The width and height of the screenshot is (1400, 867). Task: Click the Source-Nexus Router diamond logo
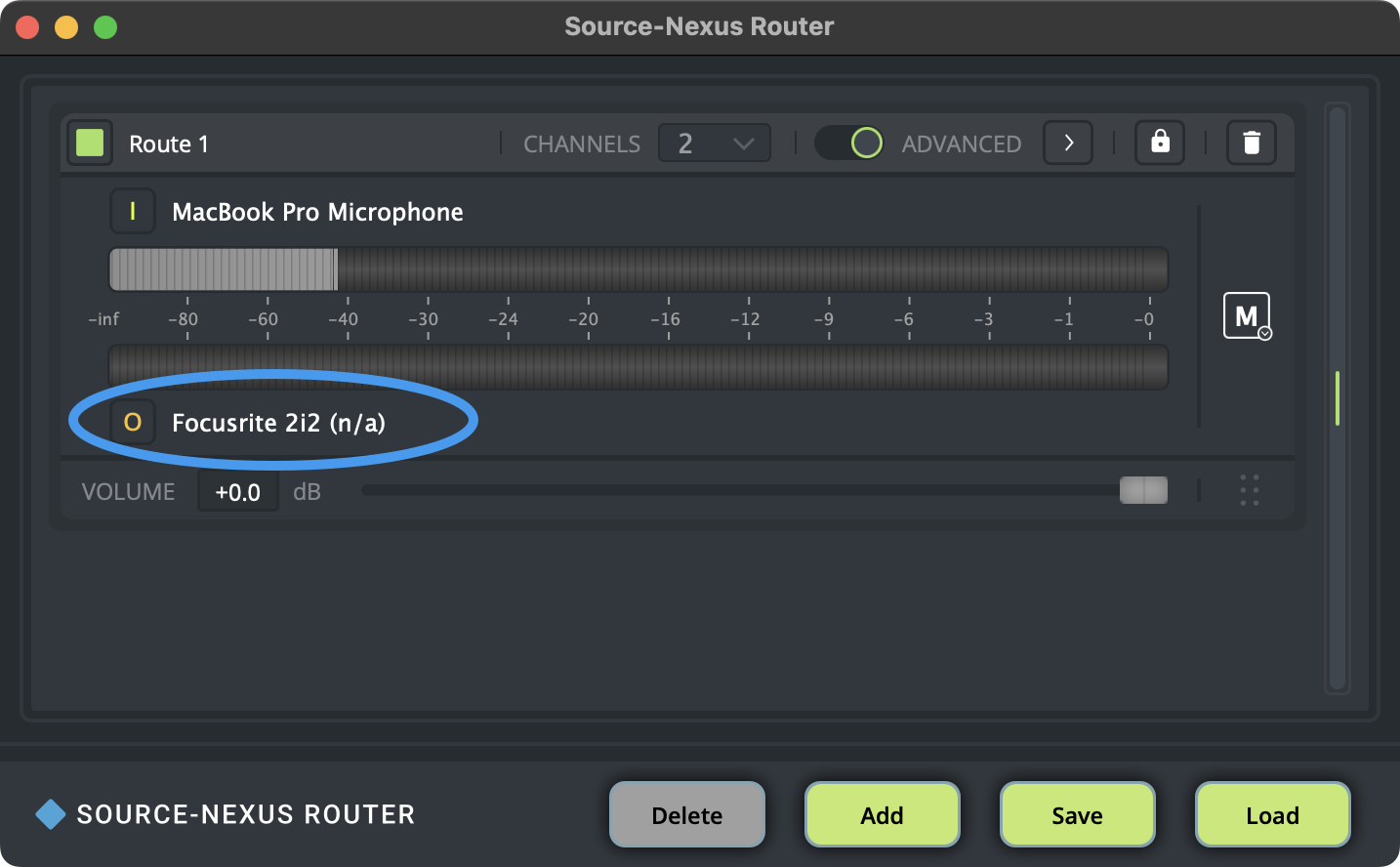51,814
